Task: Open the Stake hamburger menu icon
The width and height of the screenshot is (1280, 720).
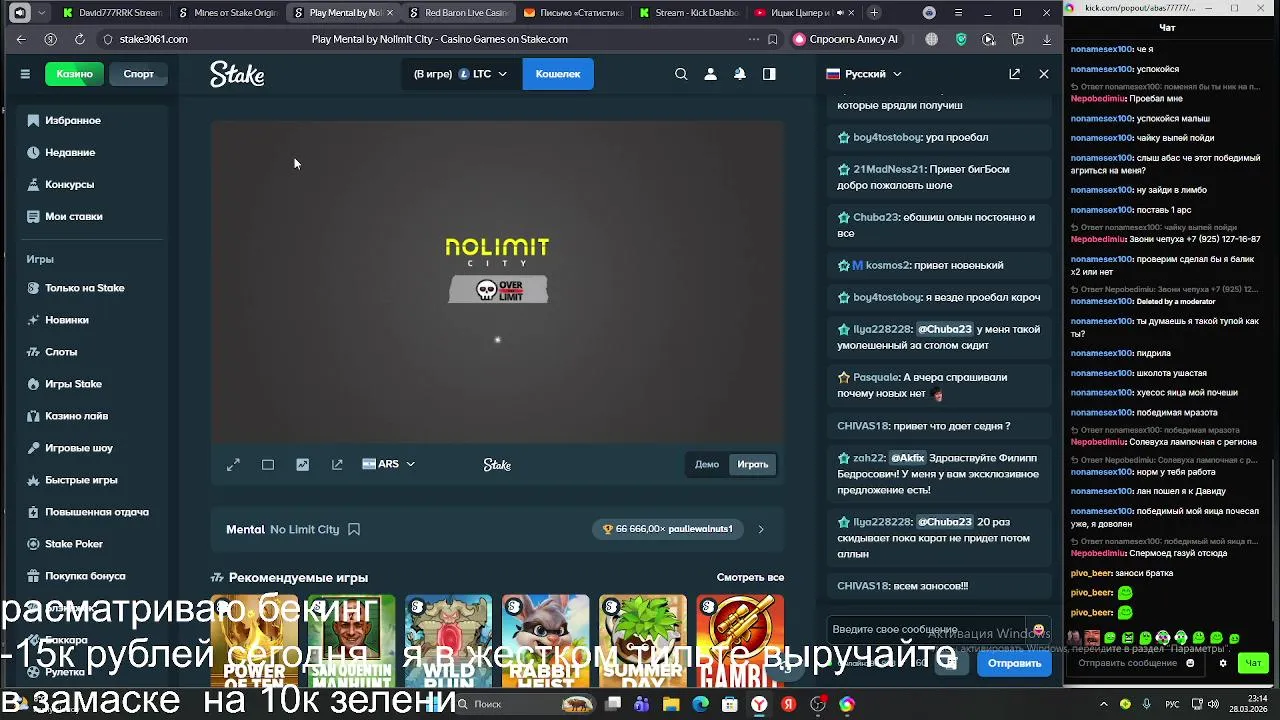Action: click(x=25, y=74)
